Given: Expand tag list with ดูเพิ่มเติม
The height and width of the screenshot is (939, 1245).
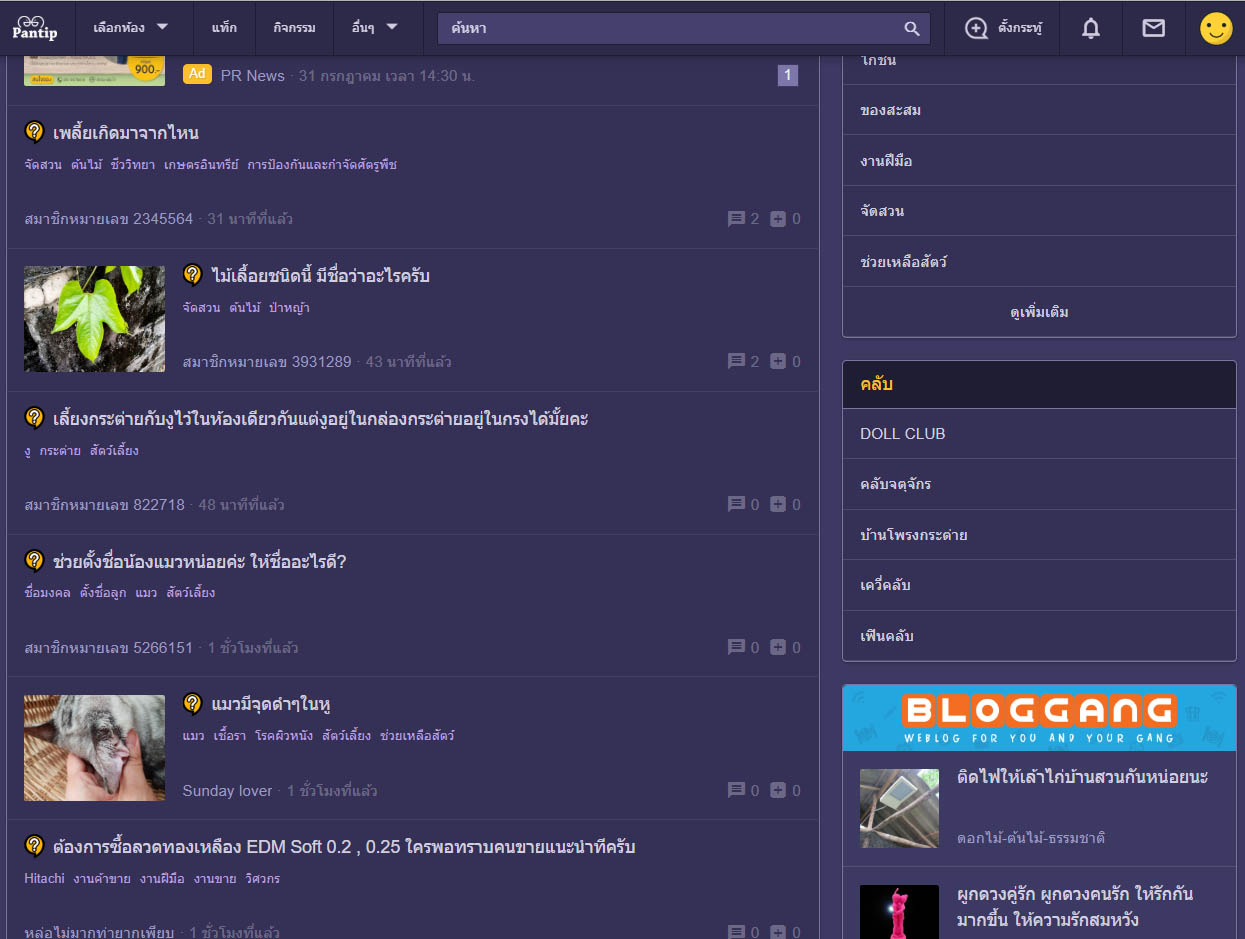Looking at the screenshot, I should point(1039,312).
